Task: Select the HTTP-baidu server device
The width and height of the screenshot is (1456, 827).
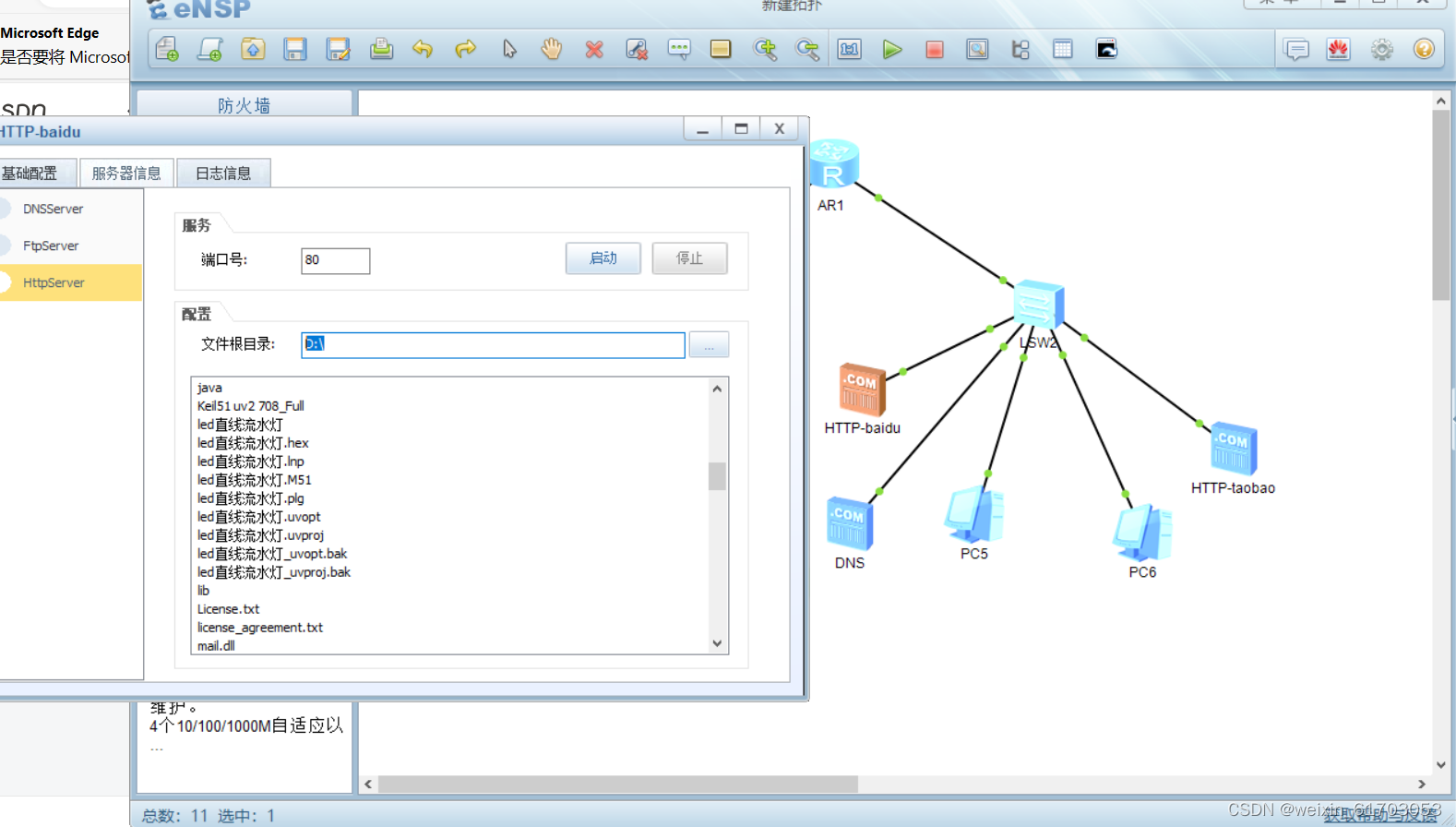Action: pos(862,389)
